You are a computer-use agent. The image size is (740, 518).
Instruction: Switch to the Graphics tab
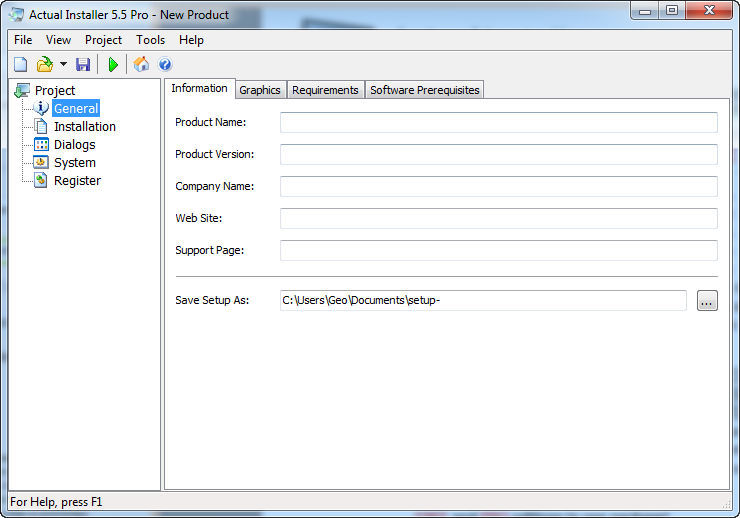[x=260, y=90]
